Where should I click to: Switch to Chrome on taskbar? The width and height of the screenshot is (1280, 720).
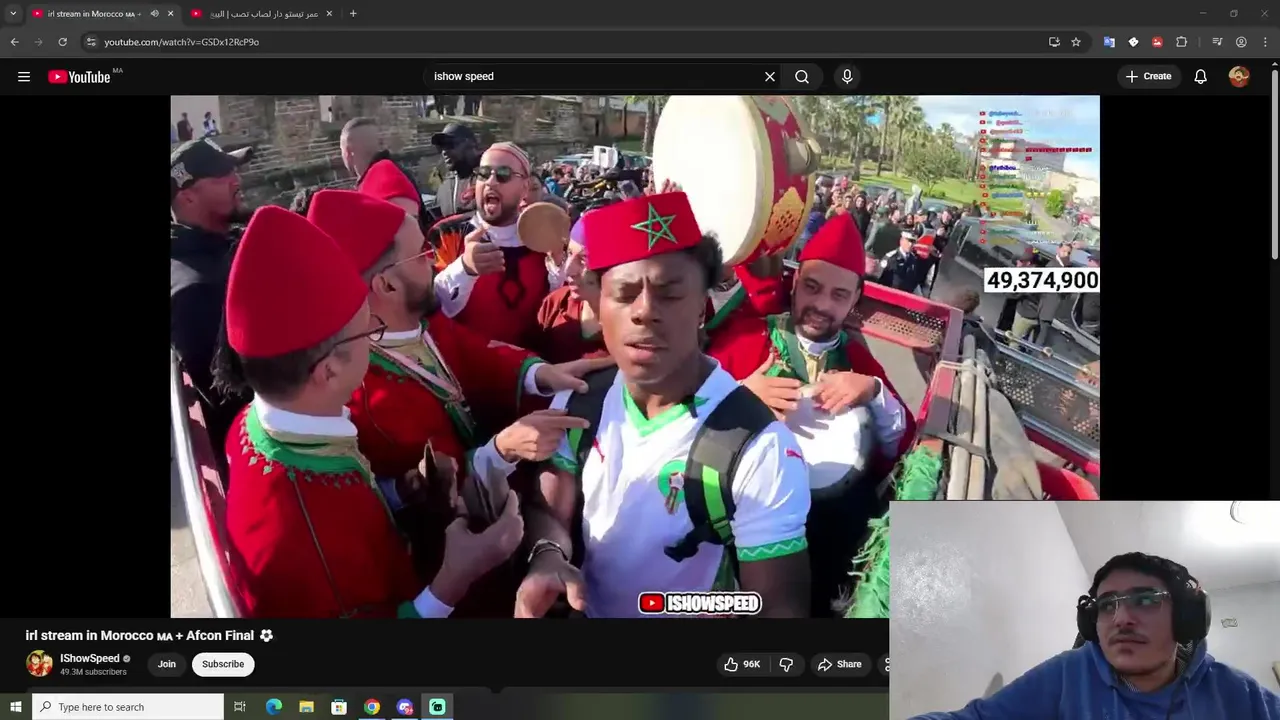pyautogui.click(x=372, y=707)
